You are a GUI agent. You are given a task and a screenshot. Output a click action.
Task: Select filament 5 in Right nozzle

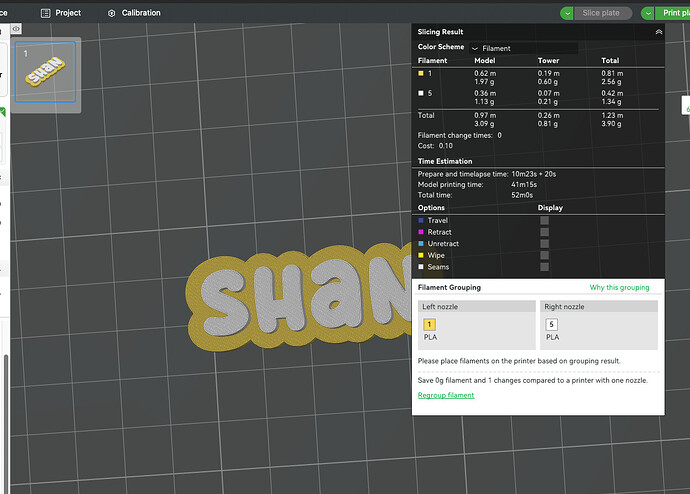551,325
